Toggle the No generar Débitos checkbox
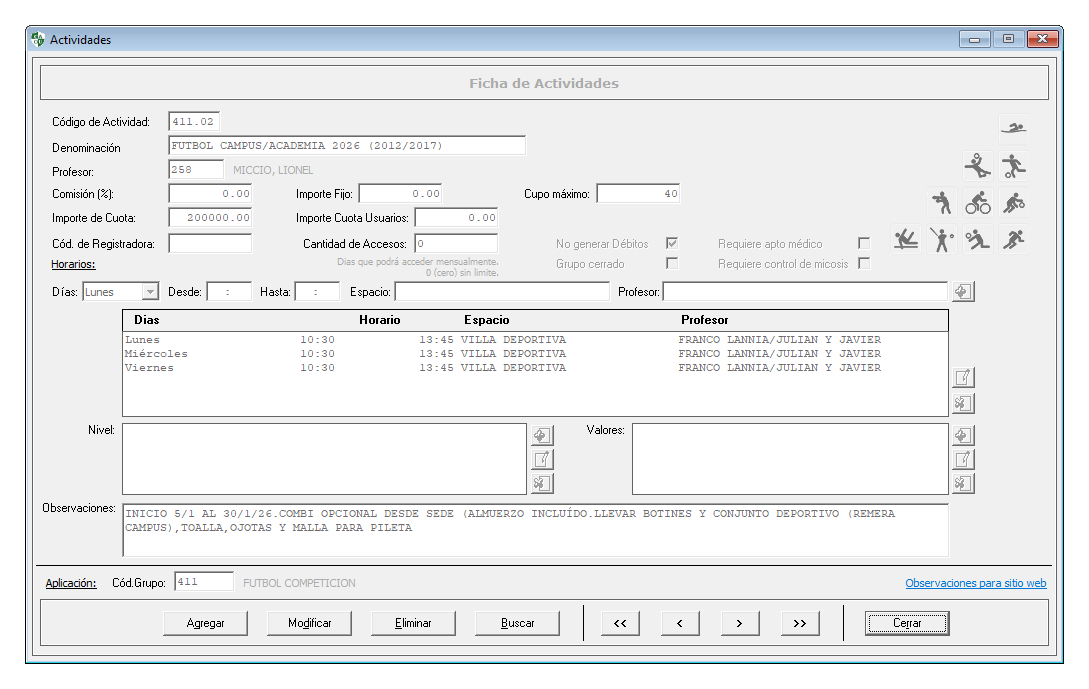The height and width of the screenshot is (689, 1089). (x=672, y=243)
